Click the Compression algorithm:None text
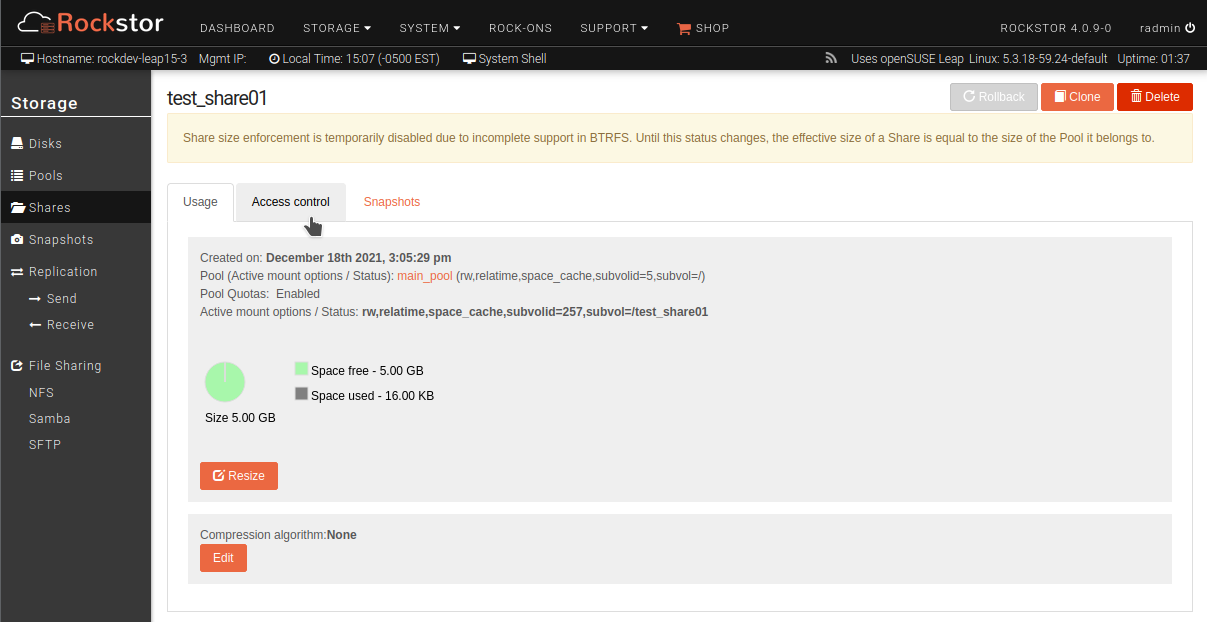This screenshot has height=622, width=1207. (278, 535)
